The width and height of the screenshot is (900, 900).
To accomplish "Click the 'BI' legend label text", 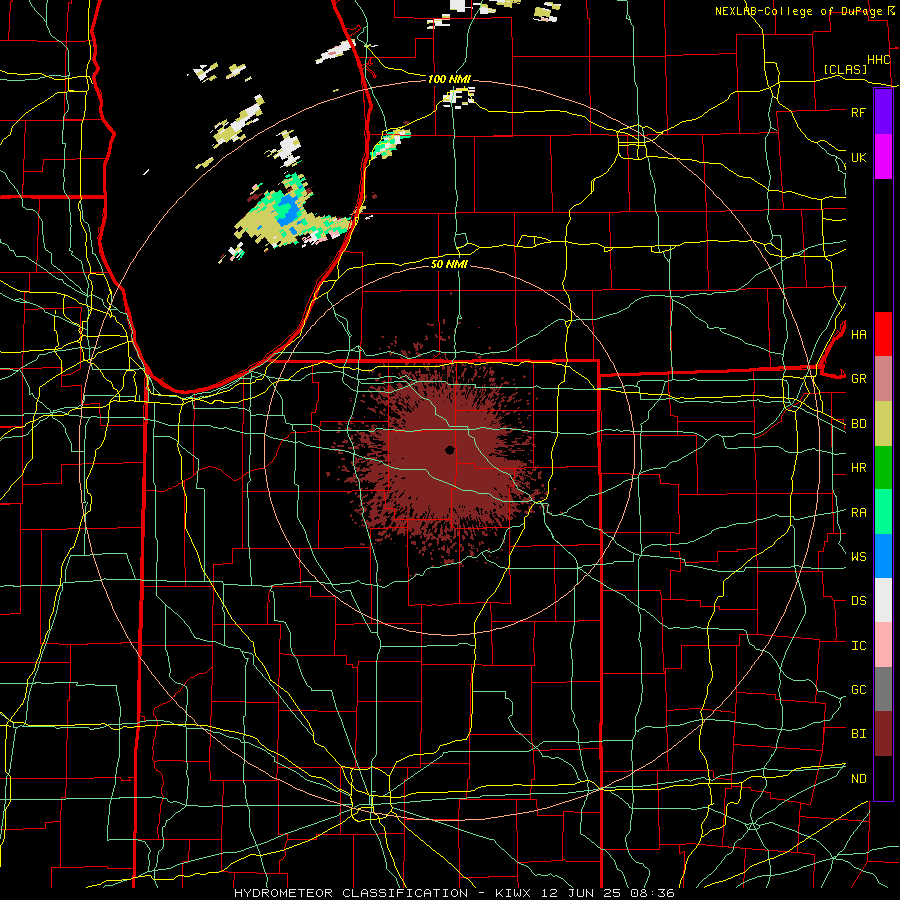I will [x=858, y=734].
